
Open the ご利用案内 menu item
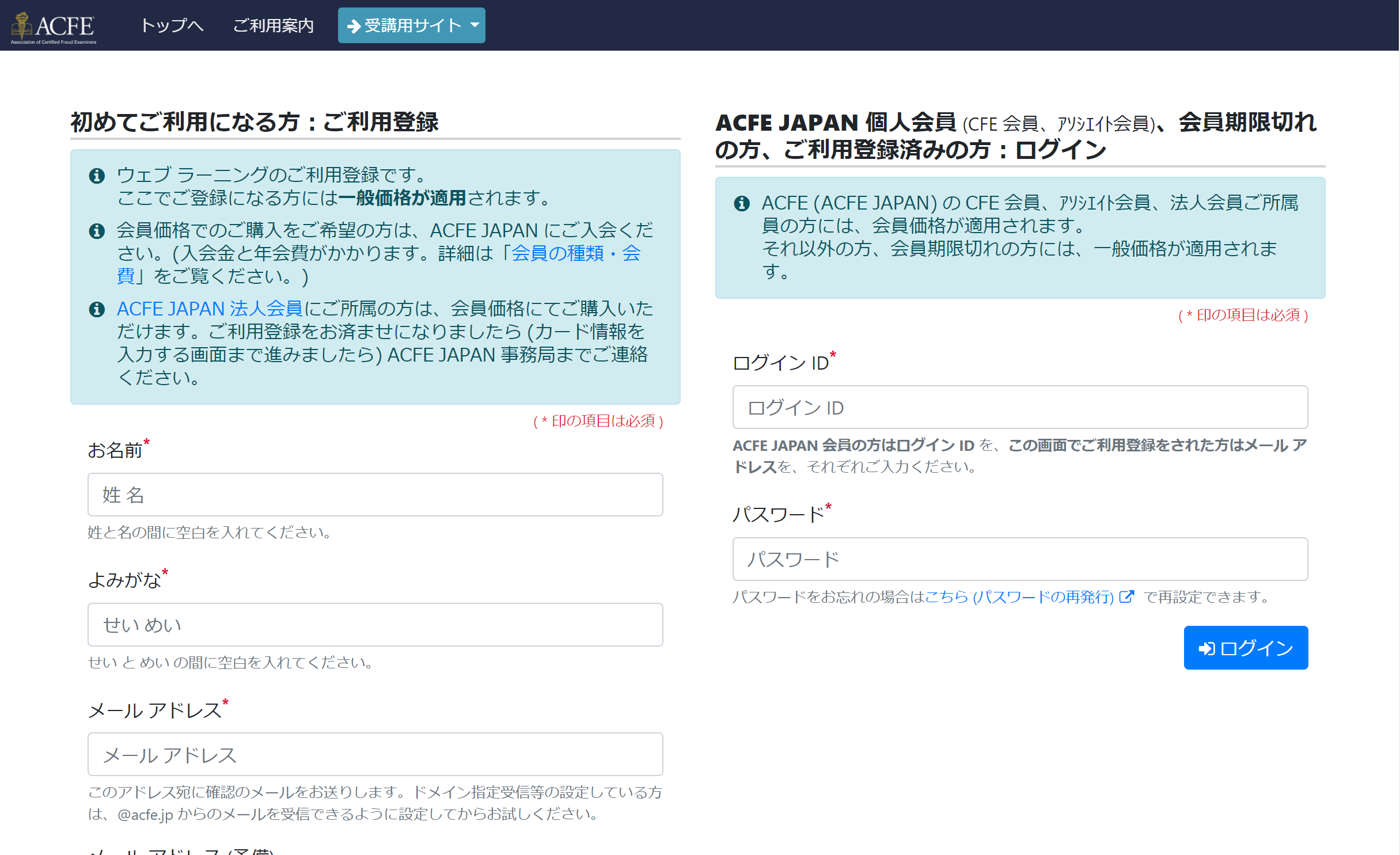pos(273,25)
